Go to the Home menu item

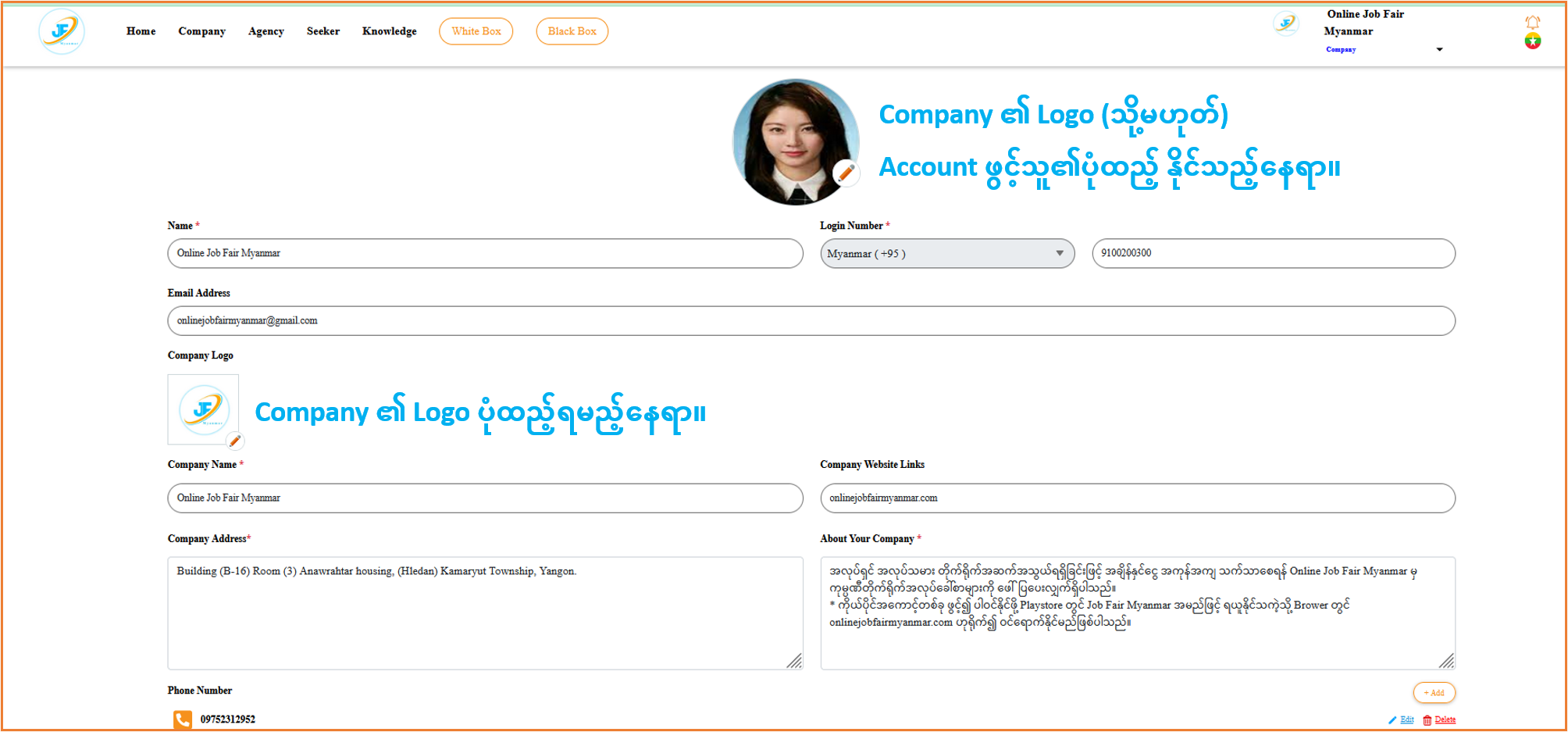(141, 31)
